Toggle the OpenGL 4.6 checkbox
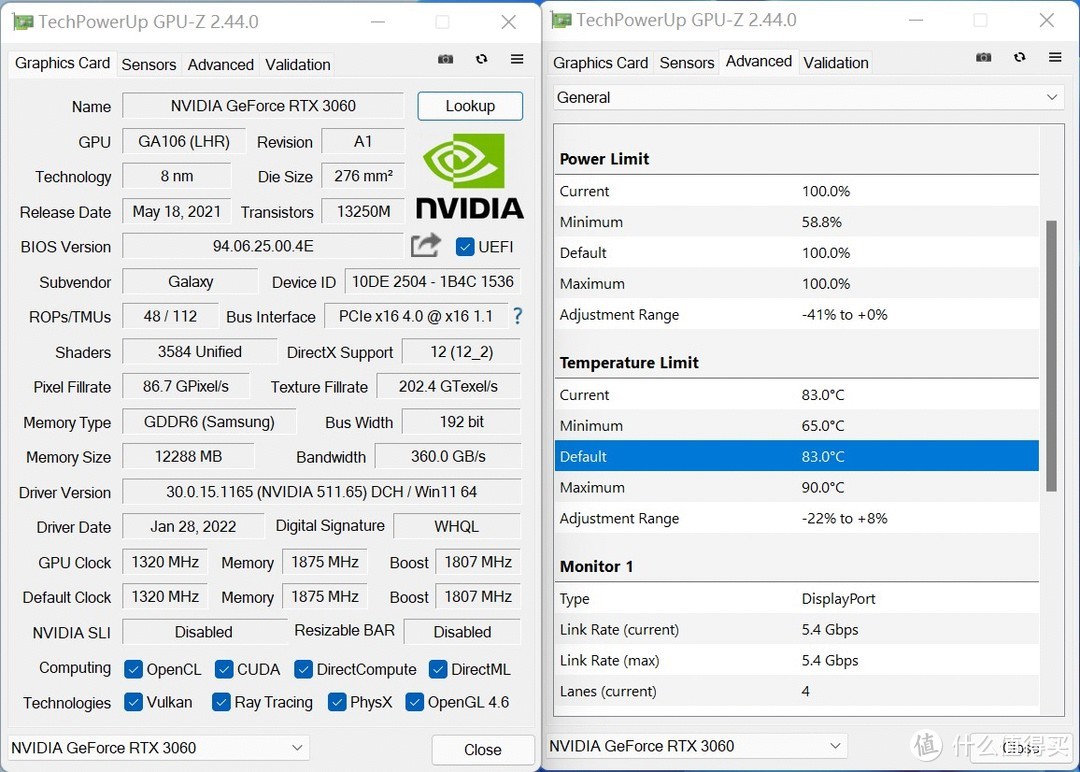Screen dimensions: 1080x772 pyautogui.click(x=415, y=702)
